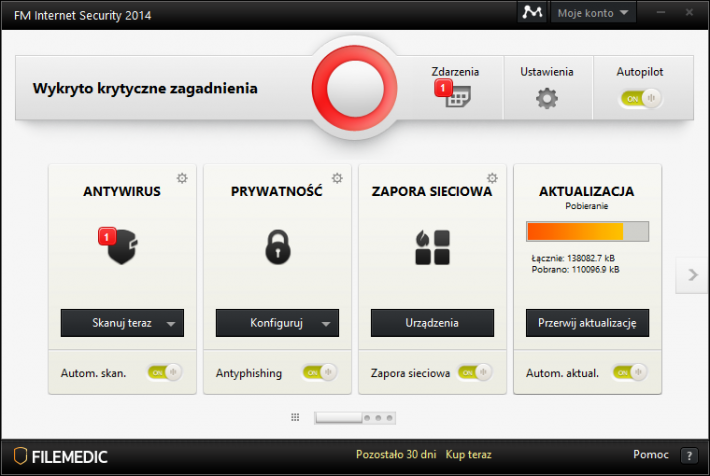This screenshot has height=476, width=710.
Task: Open the Moje konto dropdown
Action: [x=593, y=13]
